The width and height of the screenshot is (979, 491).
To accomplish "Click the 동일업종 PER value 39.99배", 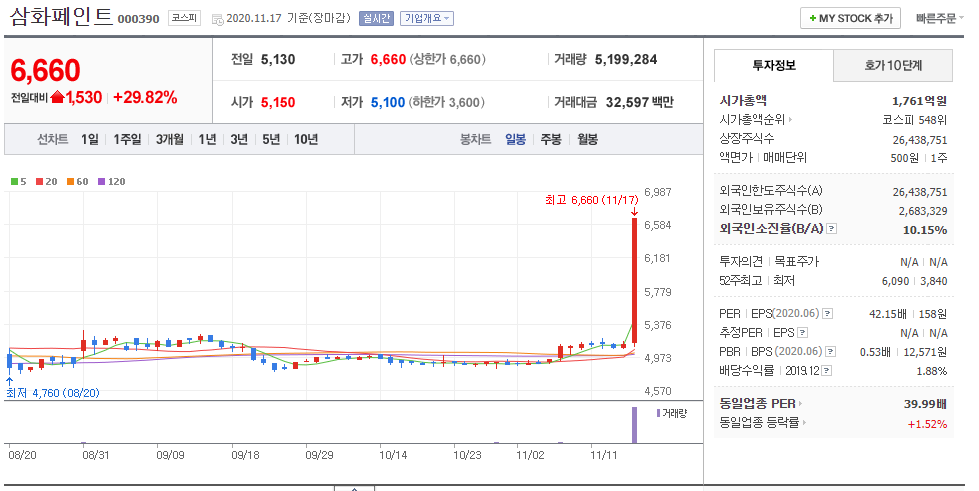I will [x=925, y=404].
